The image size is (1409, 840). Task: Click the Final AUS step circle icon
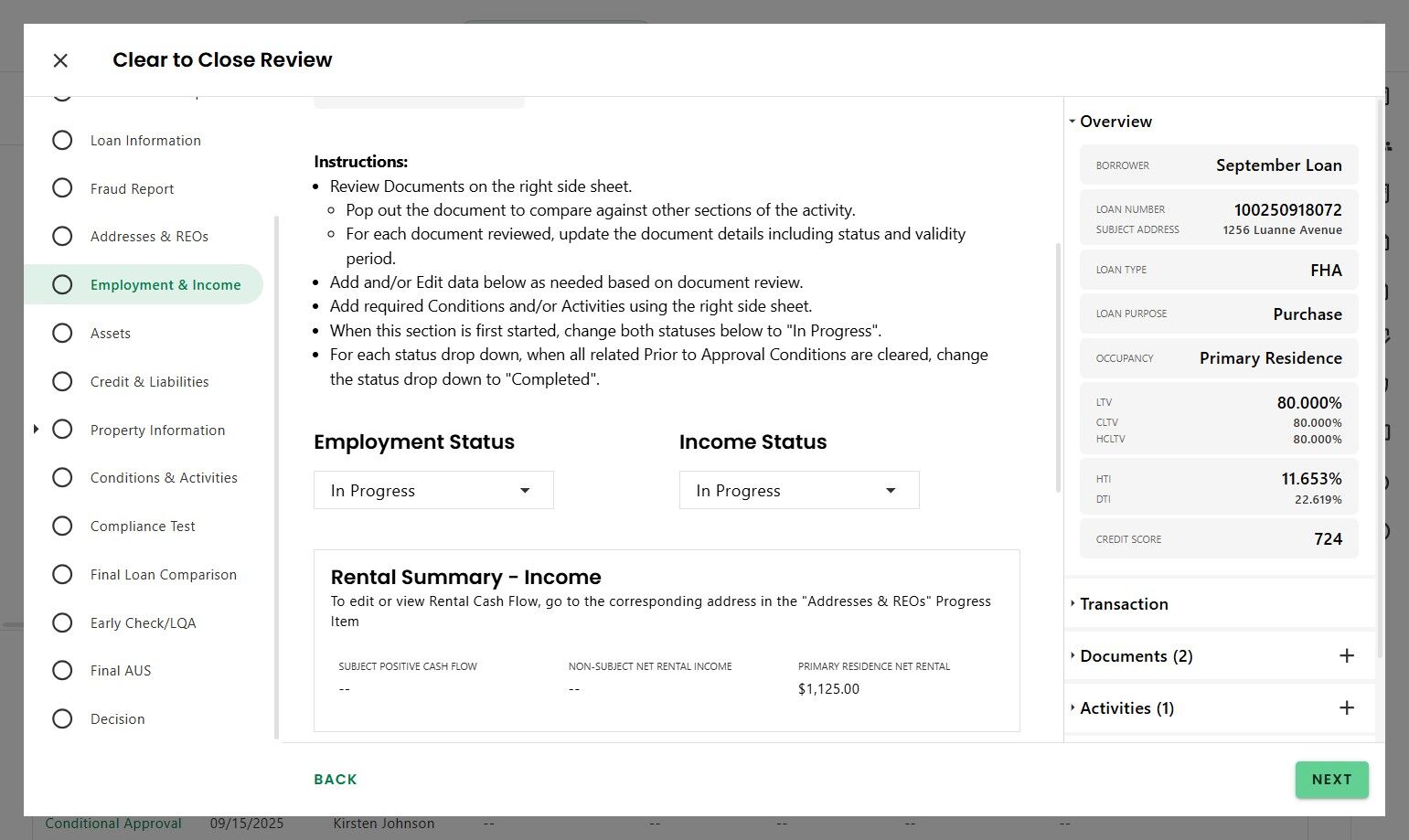(x=62, y=670)
